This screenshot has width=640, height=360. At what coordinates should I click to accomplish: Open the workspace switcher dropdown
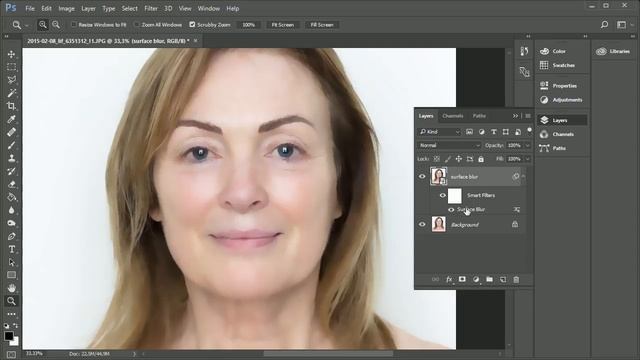[x=623, y=25]
